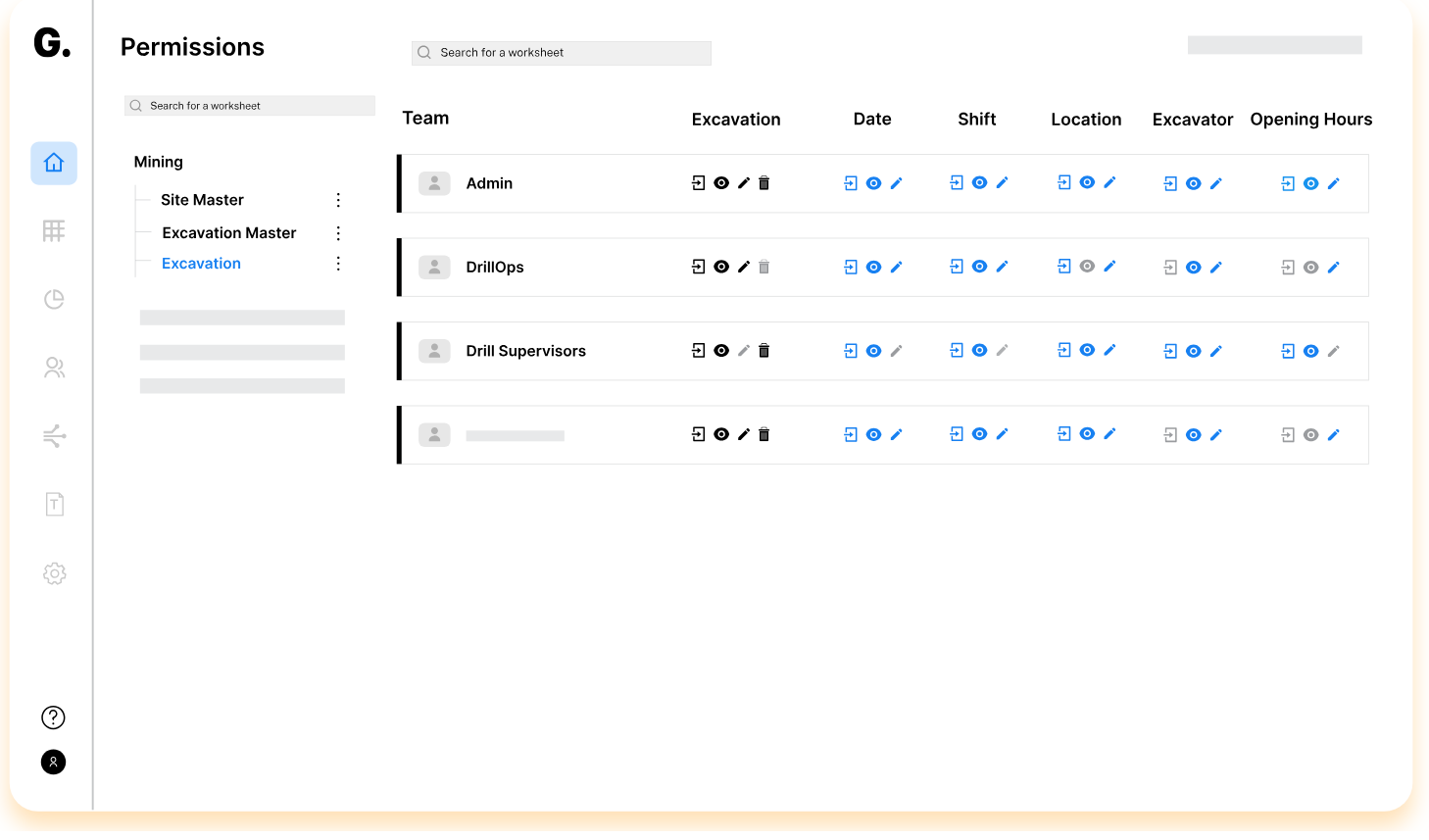Select Site Master in the Mining tree
This screenshot has width=1429, height=840.
202,200
